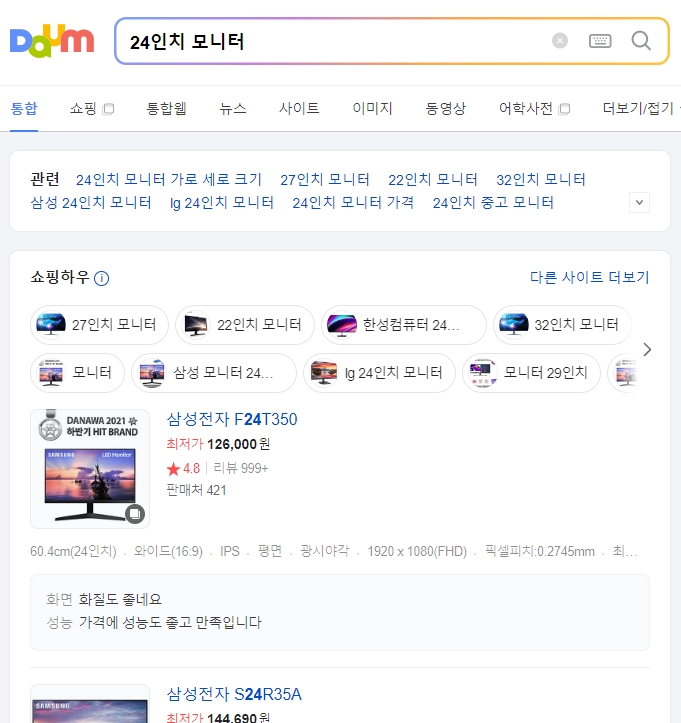
Task: Open the S24R35A product thumbnail
Action: (x=90, y=704)
